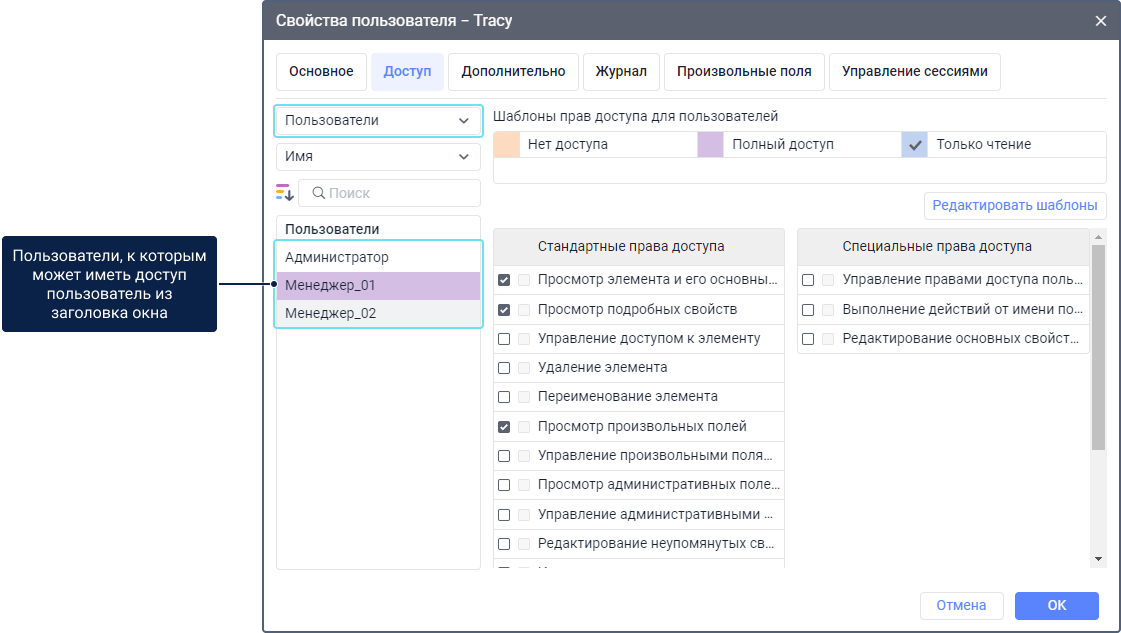This screenshot has width=1121, height=633.
Task: Click scrollbar down arrow in rights panel
Action: coord(1098,558)
